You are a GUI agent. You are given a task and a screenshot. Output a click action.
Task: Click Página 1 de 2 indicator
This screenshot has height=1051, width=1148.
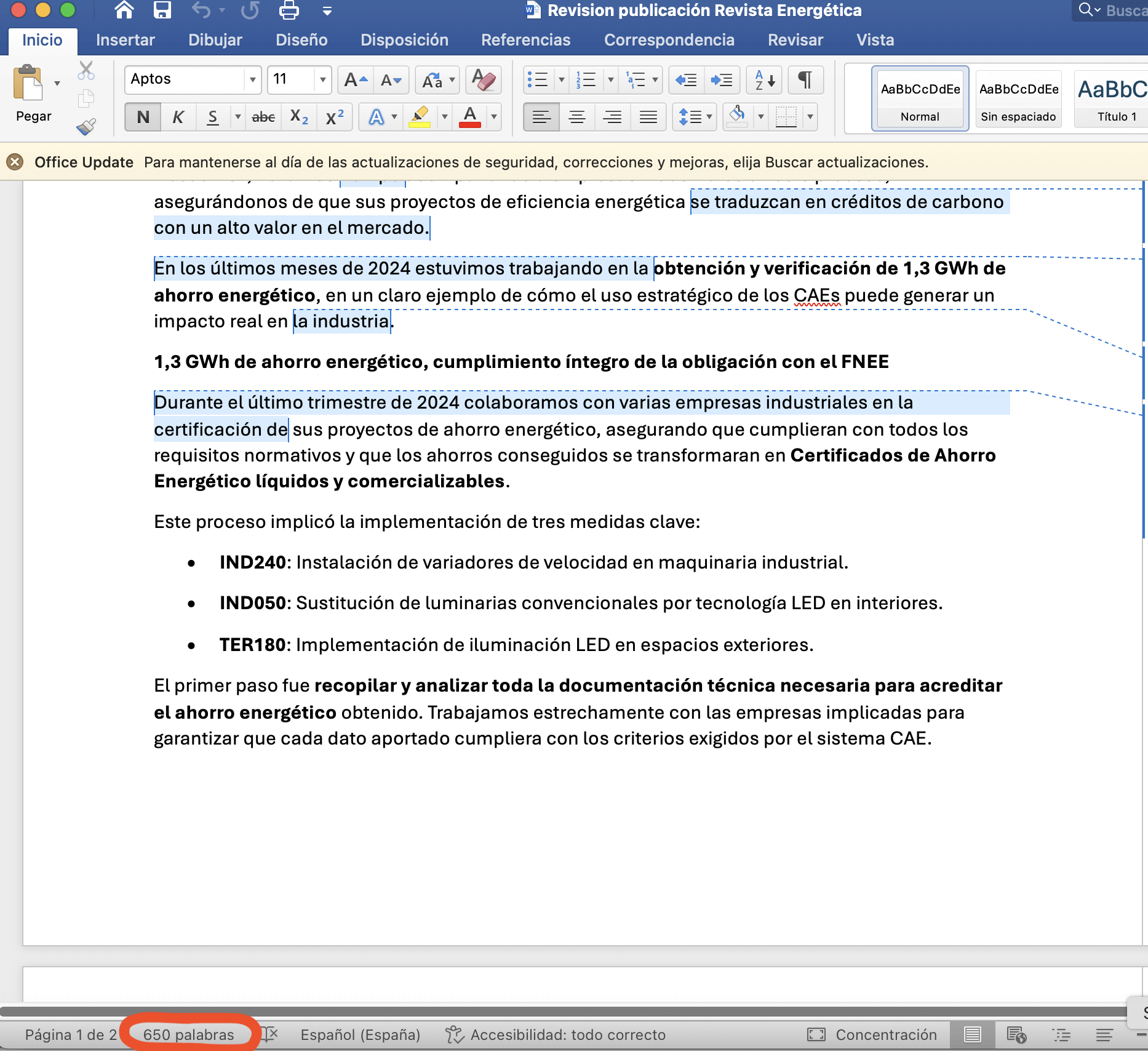pos(71,1034)
